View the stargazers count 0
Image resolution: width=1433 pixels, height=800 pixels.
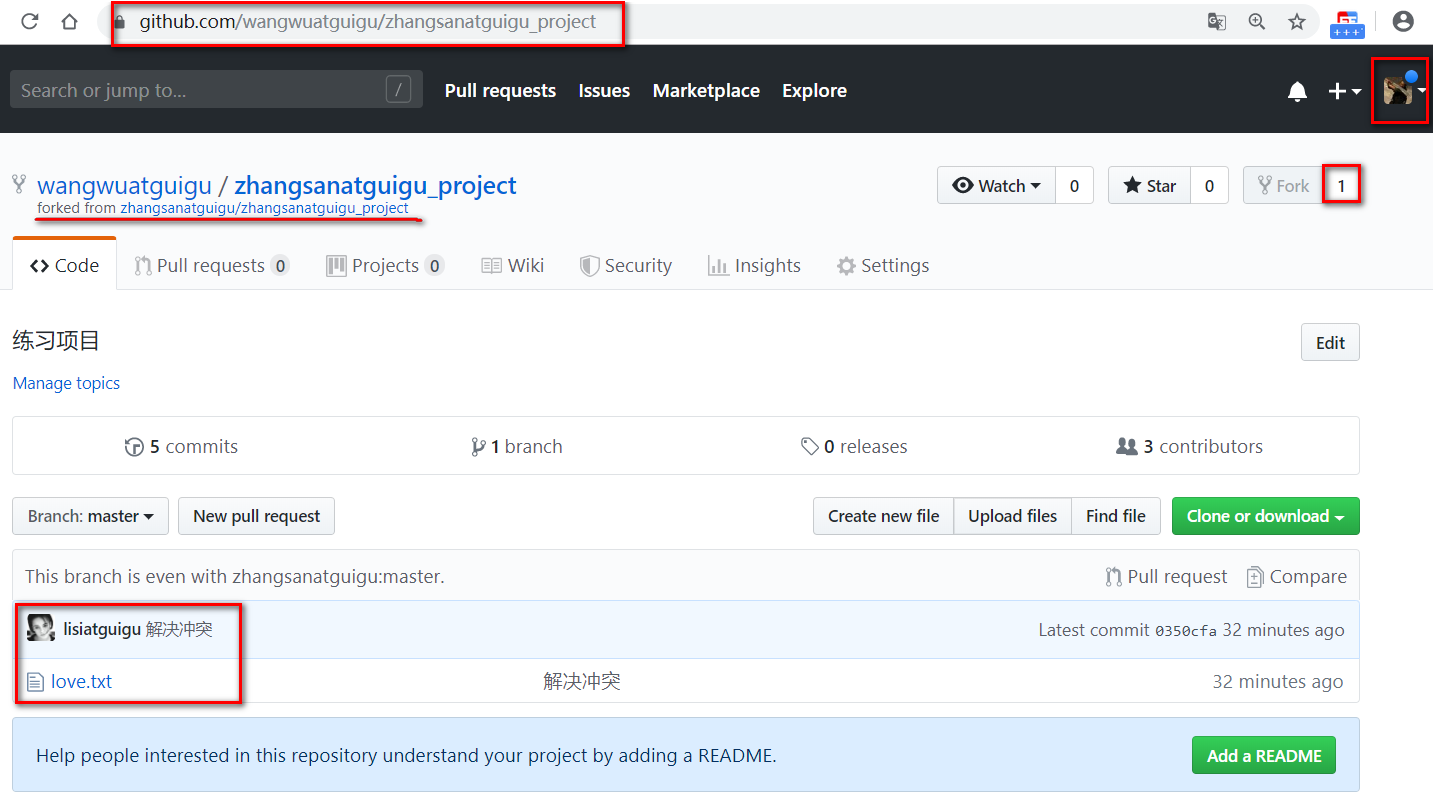coord(1209,185)
